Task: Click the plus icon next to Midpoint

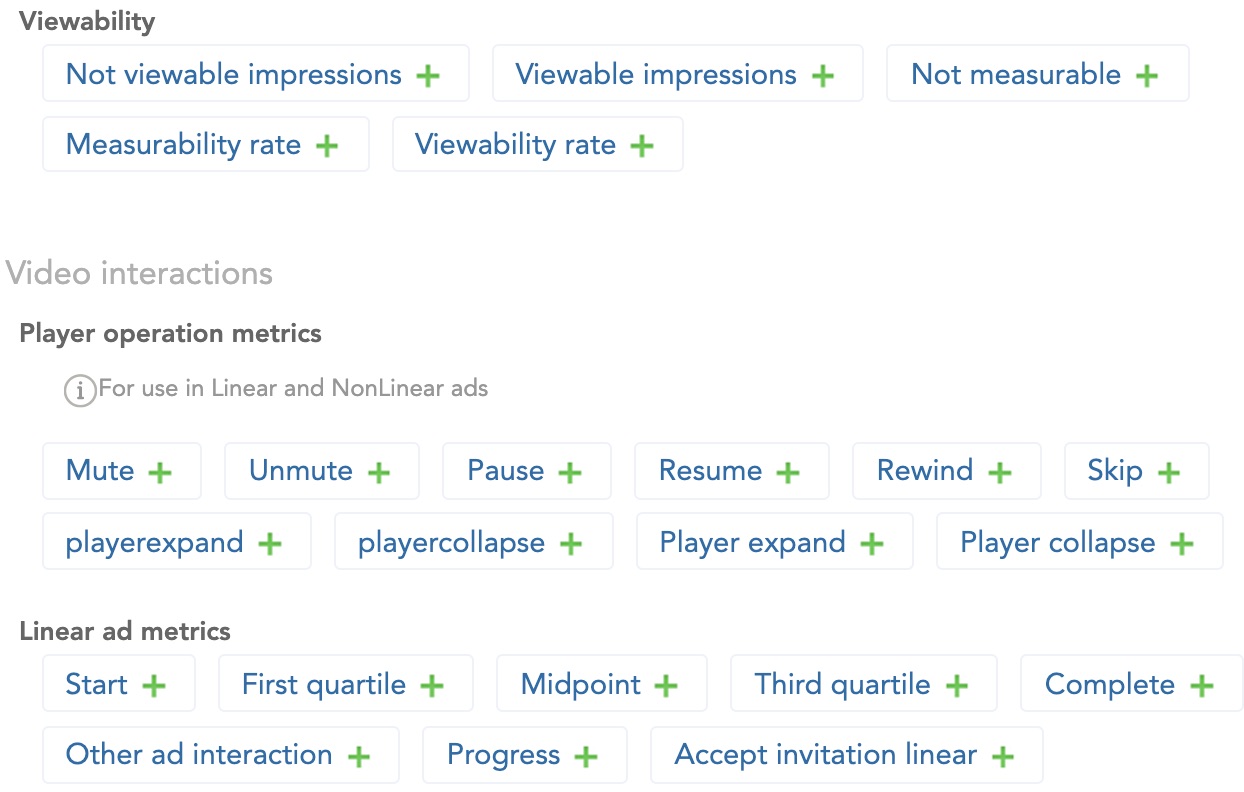Action: (x=666, y=686)
